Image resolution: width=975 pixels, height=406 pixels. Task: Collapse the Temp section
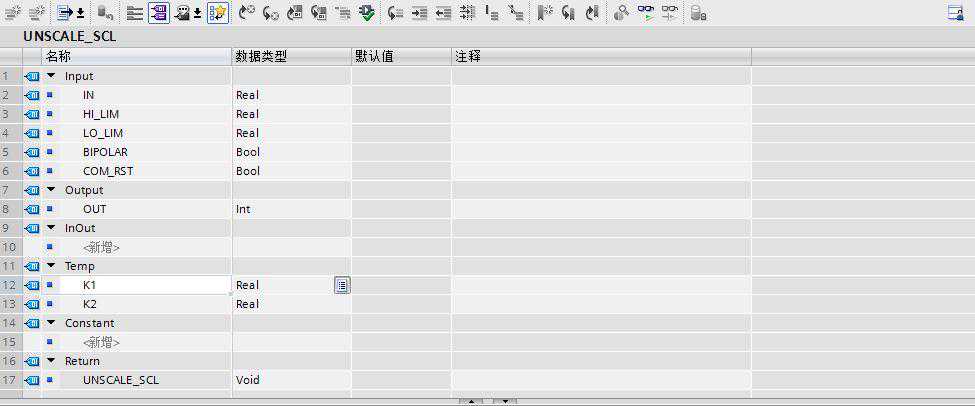pyautogui.click(x=51, y=266)
